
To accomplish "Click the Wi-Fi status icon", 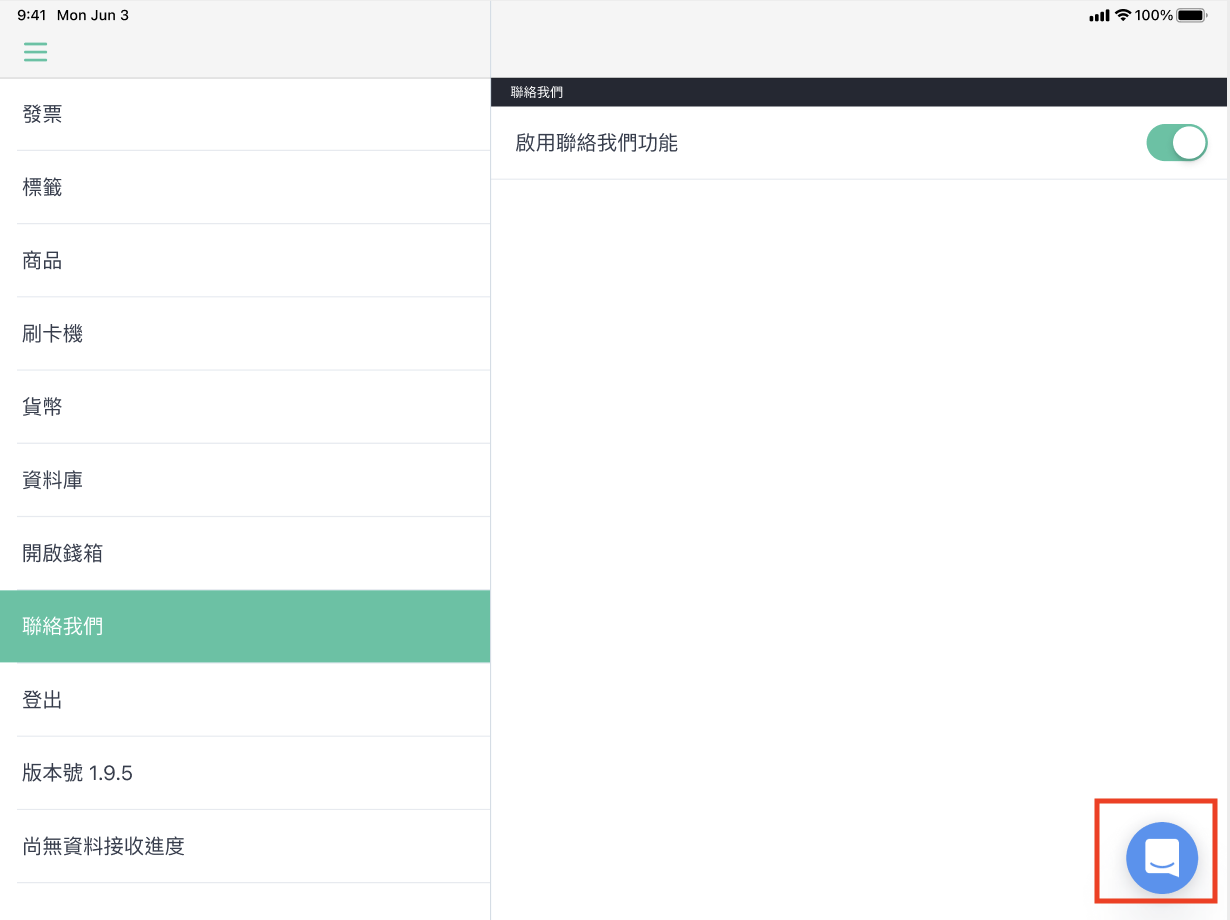I will (1123, 15).
